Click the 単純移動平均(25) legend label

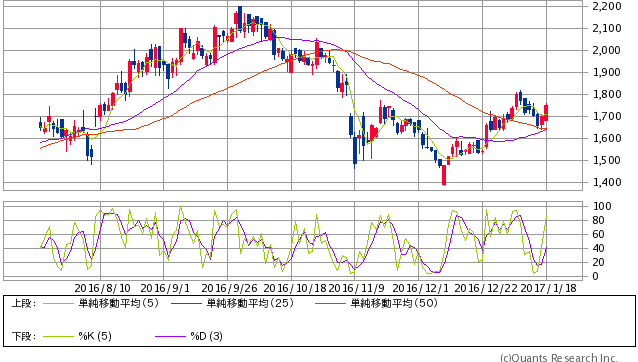(x=250, y=303)
